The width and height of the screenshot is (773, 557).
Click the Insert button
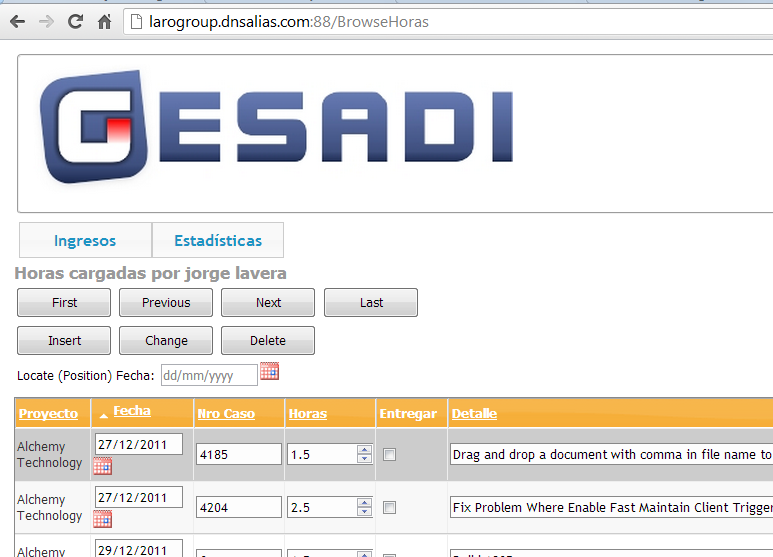(x=64, y=341)
